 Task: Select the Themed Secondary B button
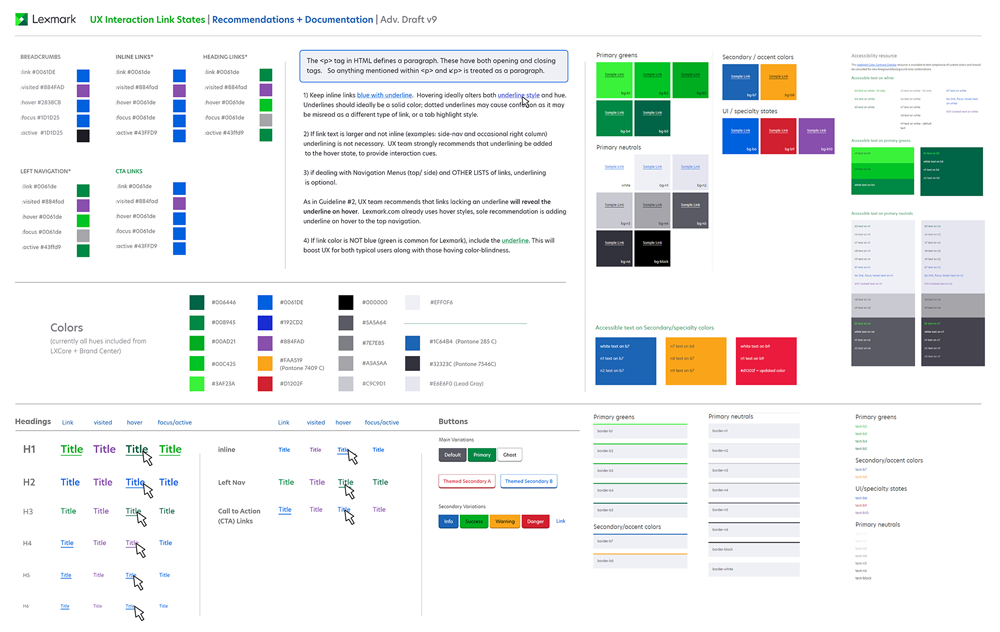point(528,481)
